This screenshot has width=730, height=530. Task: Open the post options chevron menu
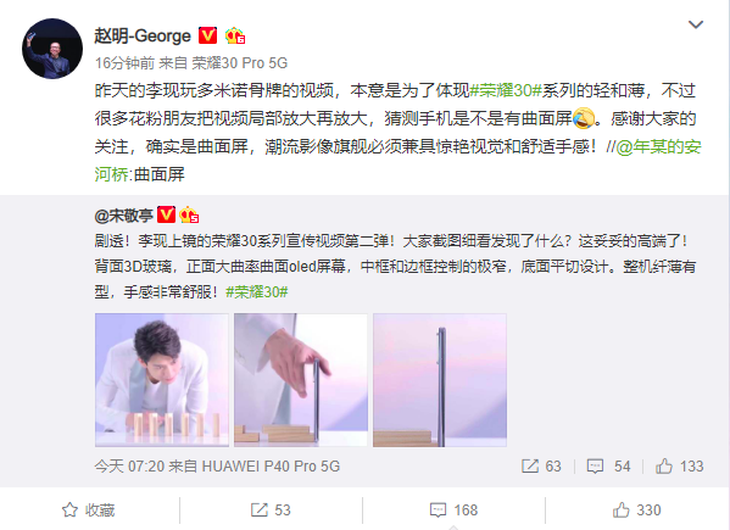pos(696,24)
